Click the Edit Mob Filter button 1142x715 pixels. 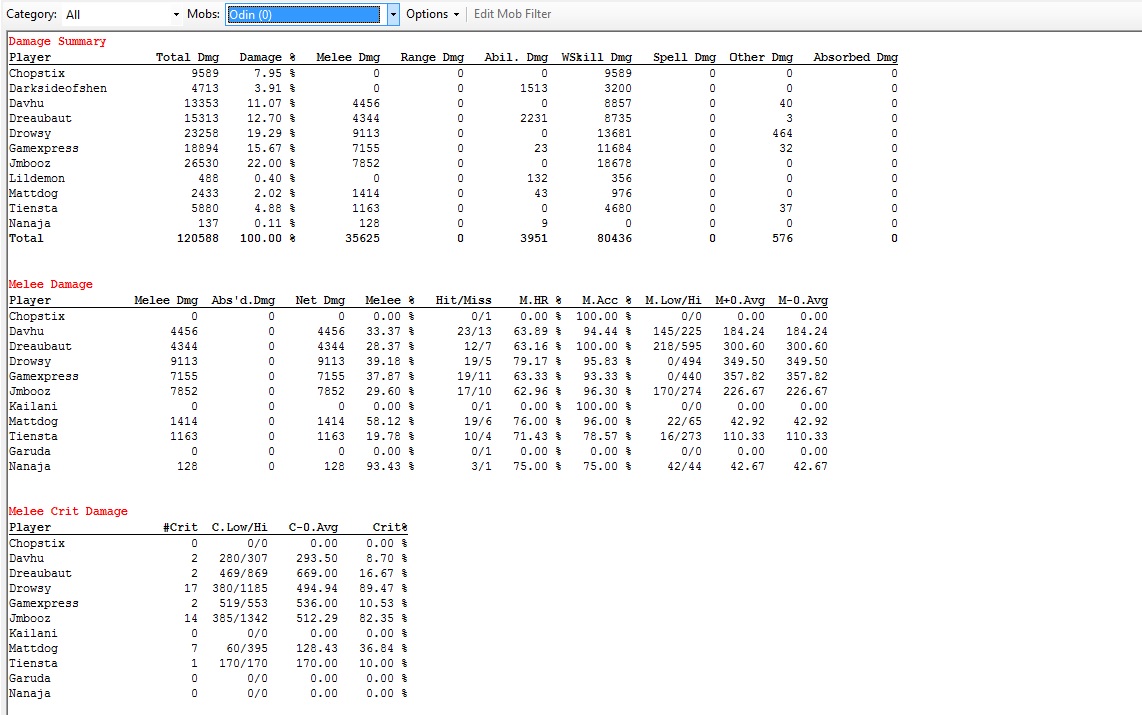(512, 14)
